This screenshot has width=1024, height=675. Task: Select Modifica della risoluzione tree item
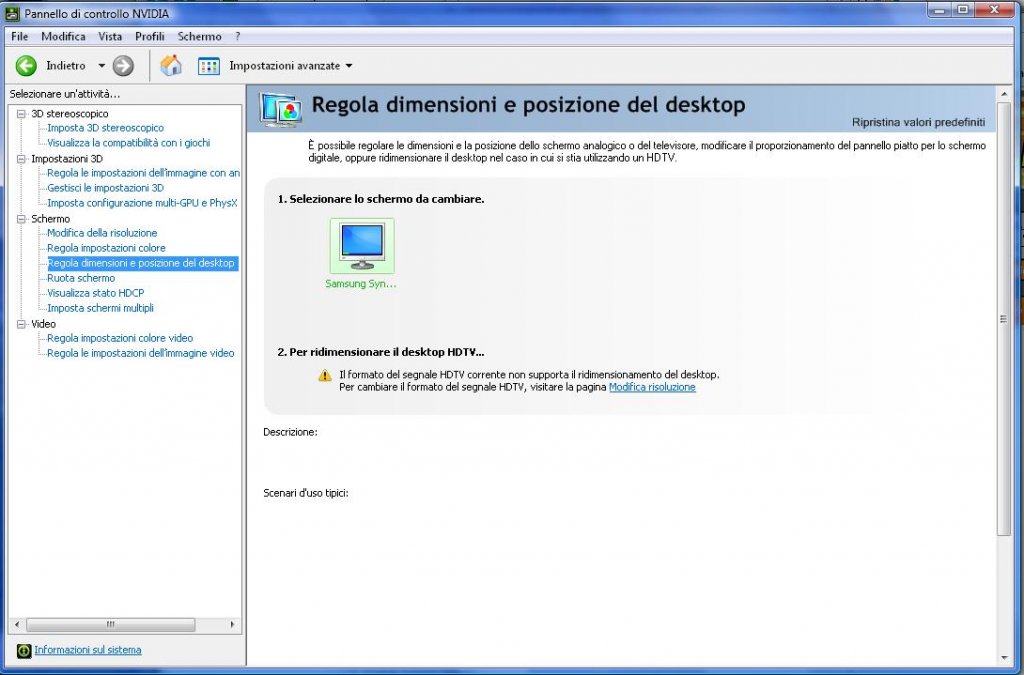pos(102,233)
